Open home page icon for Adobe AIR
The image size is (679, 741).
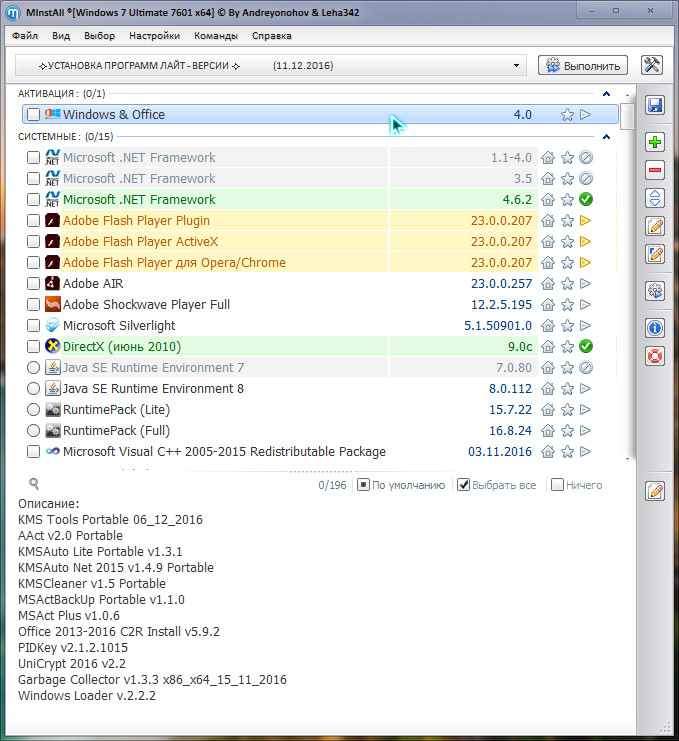[548, 284]
